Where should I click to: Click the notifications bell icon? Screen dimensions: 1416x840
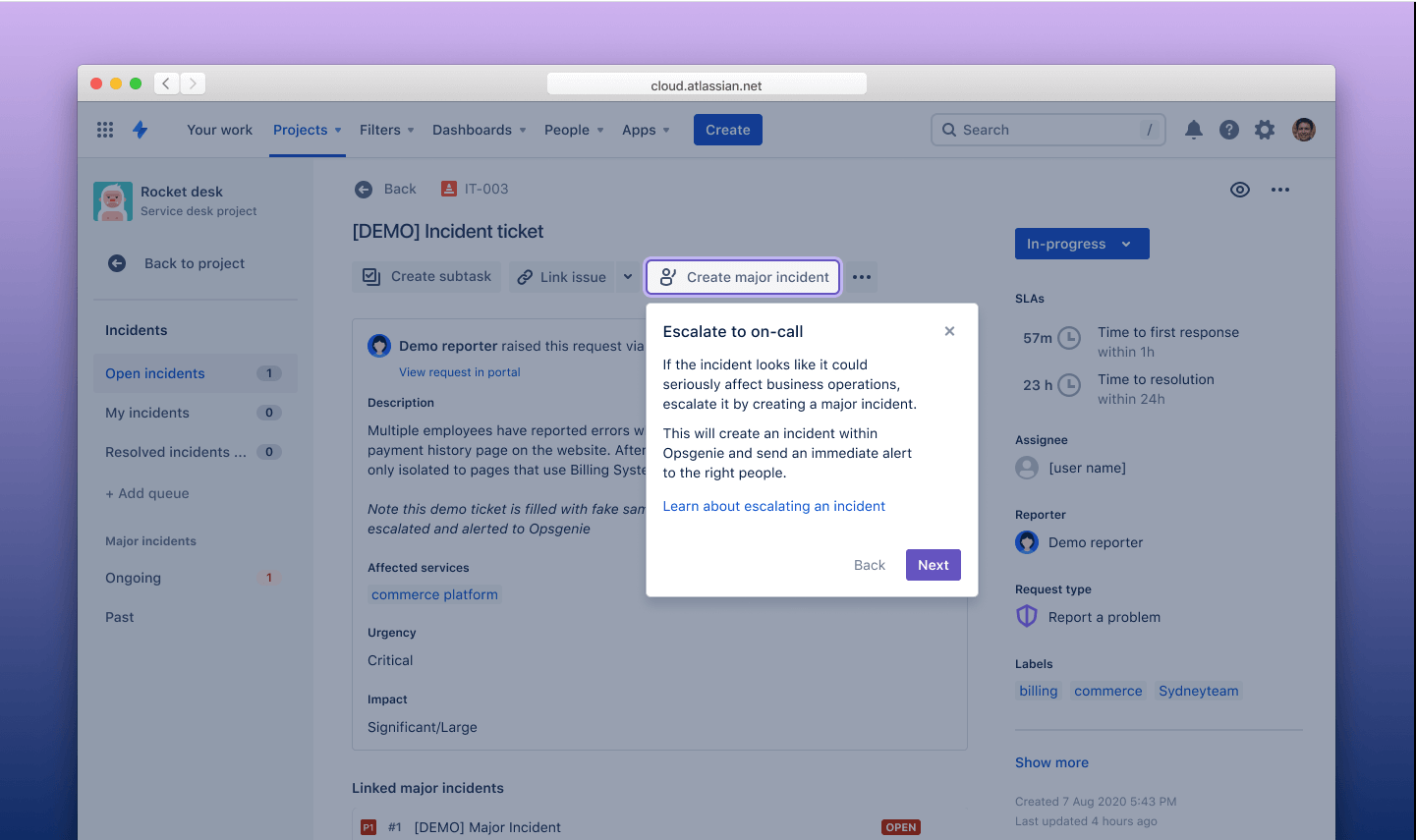tap(1193, 130)
